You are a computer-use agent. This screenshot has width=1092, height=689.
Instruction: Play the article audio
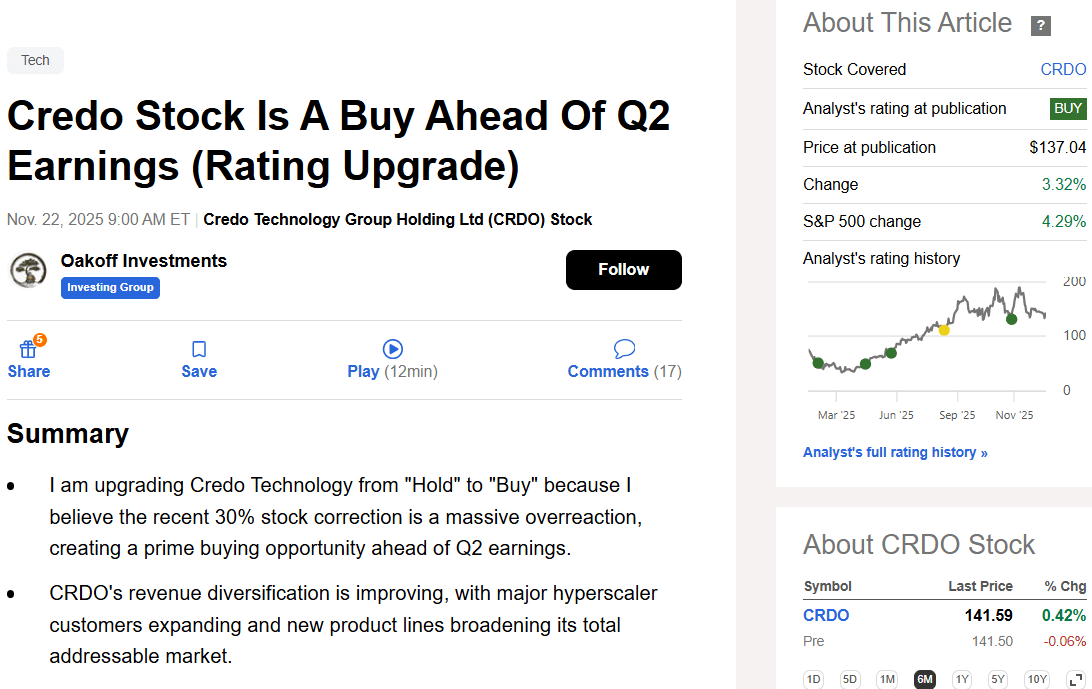coord(392,349)
